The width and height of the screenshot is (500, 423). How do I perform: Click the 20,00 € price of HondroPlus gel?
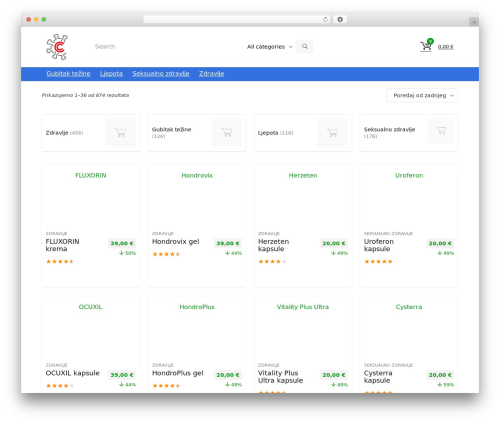[228, 375]
